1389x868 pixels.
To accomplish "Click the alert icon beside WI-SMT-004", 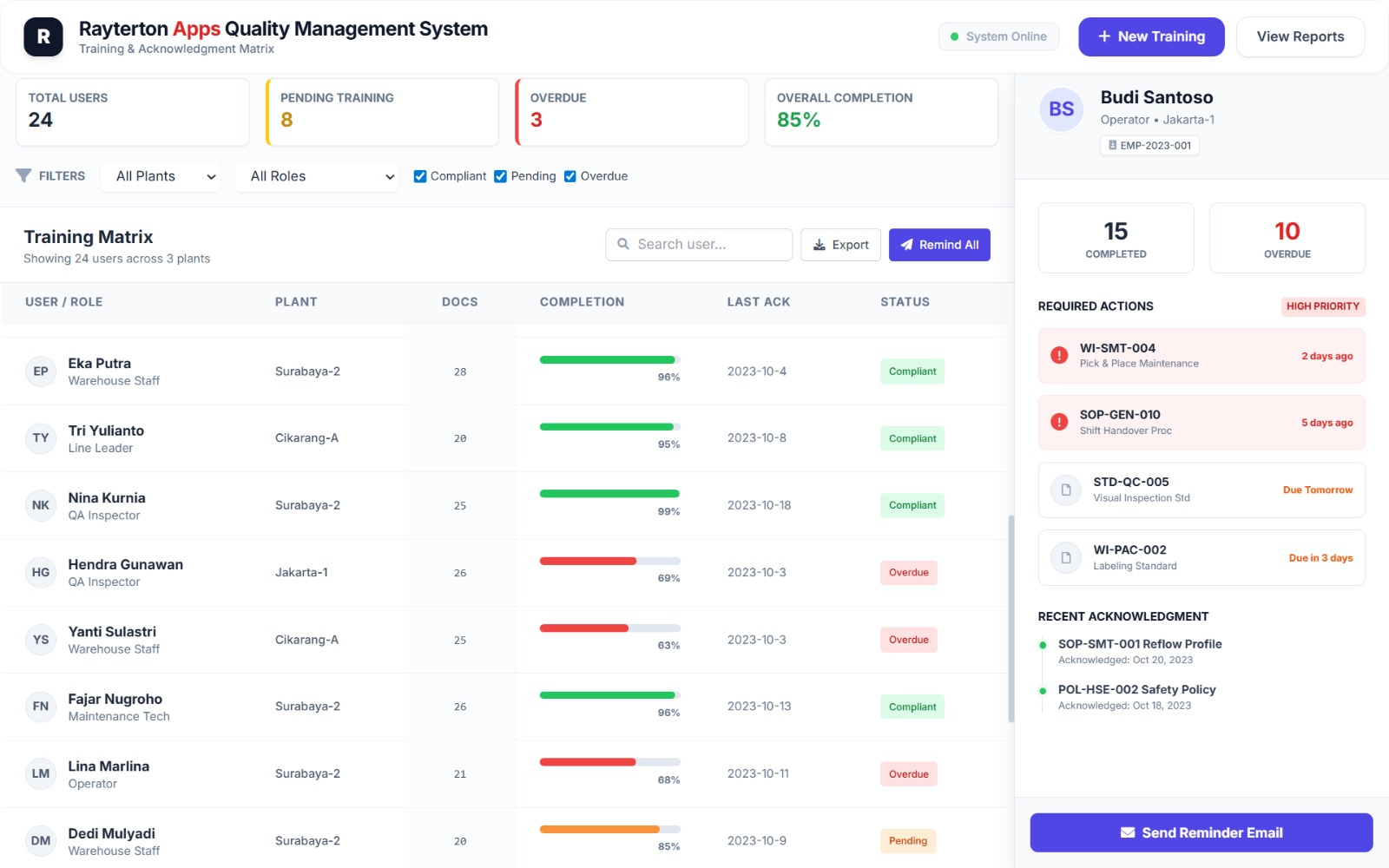I will point(1058,355).
